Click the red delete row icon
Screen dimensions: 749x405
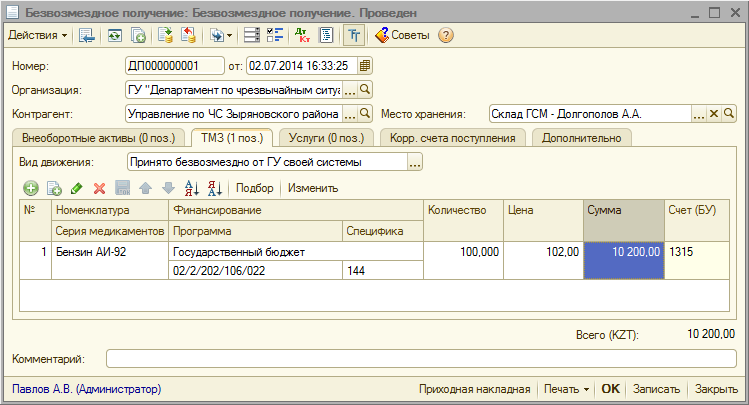99,188
